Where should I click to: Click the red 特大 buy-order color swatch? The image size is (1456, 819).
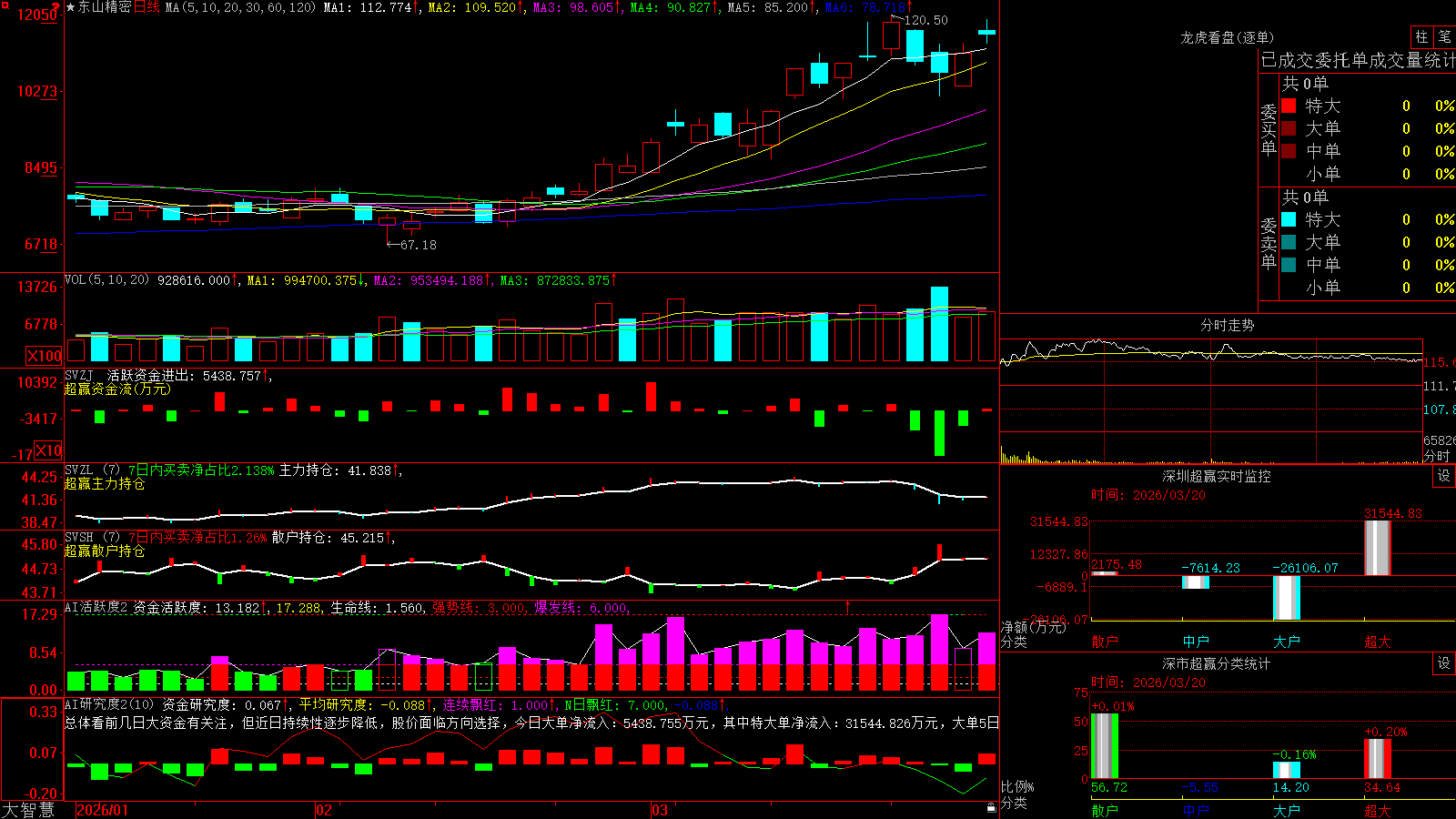[x=1289, y=106]
